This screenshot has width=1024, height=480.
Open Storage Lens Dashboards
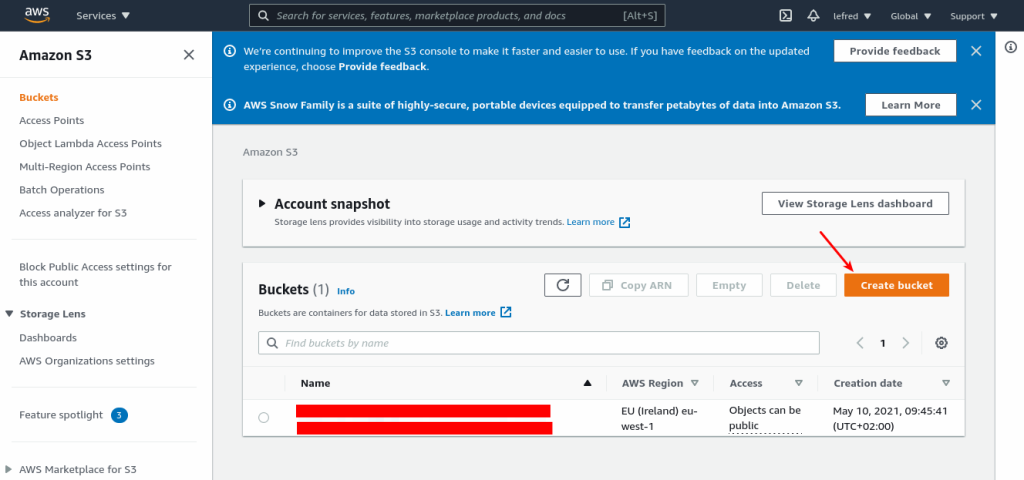point(48,338)
